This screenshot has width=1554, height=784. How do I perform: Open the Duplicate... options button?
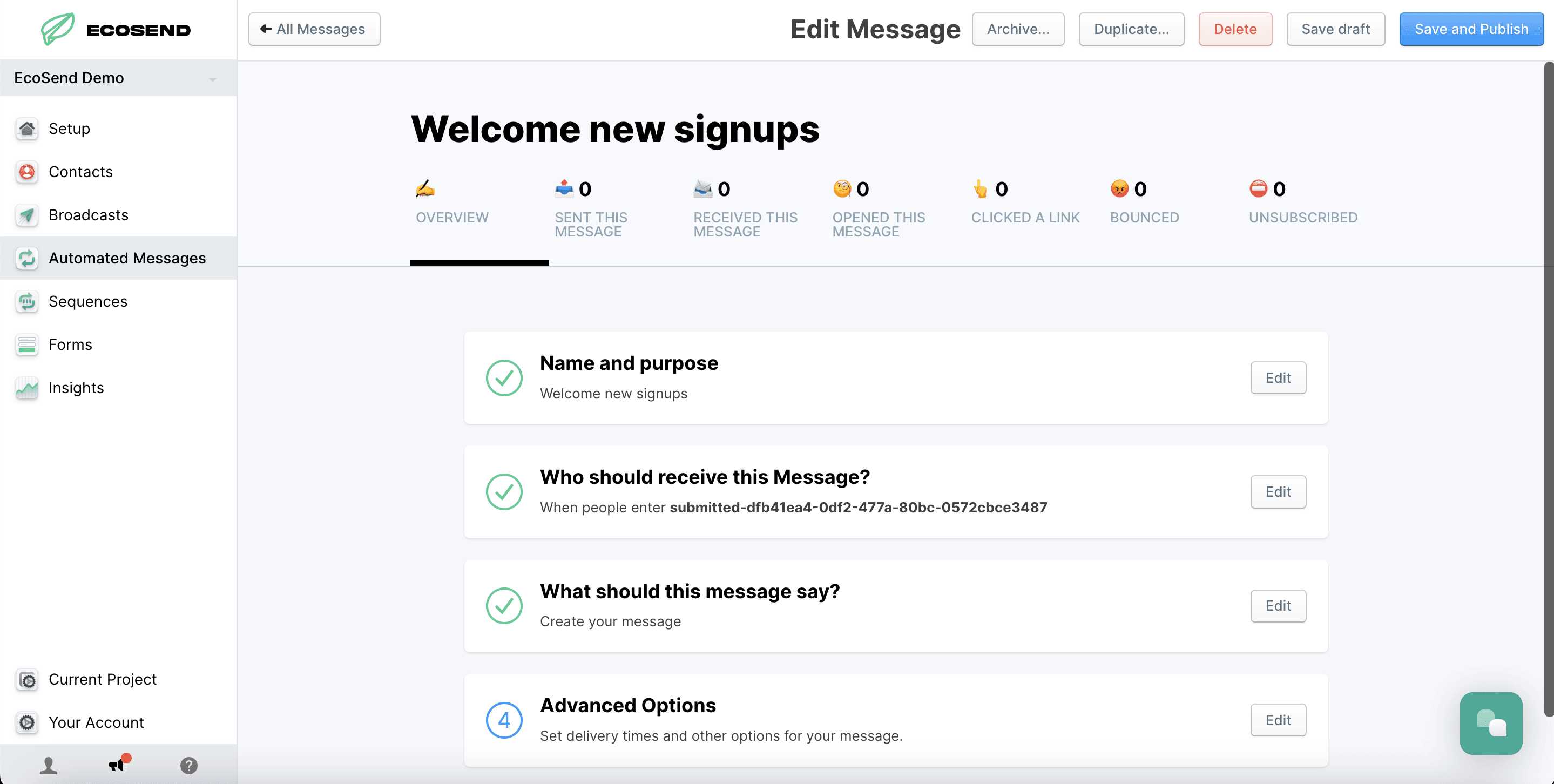coord(1131,29)
